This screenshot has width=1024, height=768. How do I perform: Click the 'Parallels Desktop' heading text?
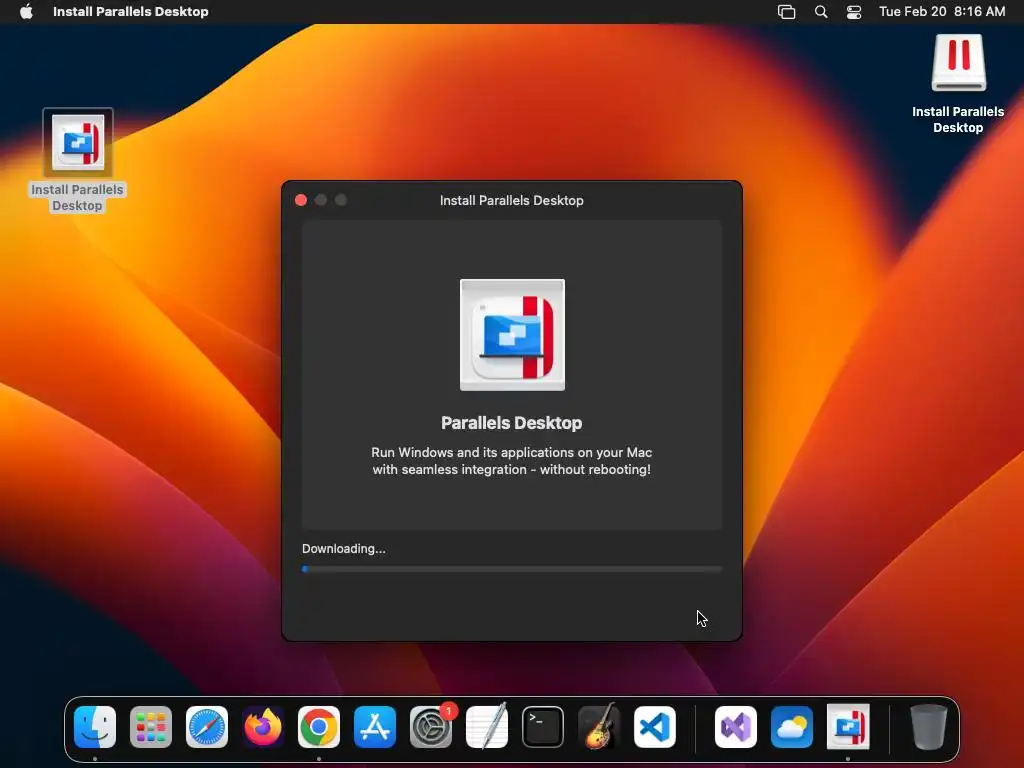(511, 423)
